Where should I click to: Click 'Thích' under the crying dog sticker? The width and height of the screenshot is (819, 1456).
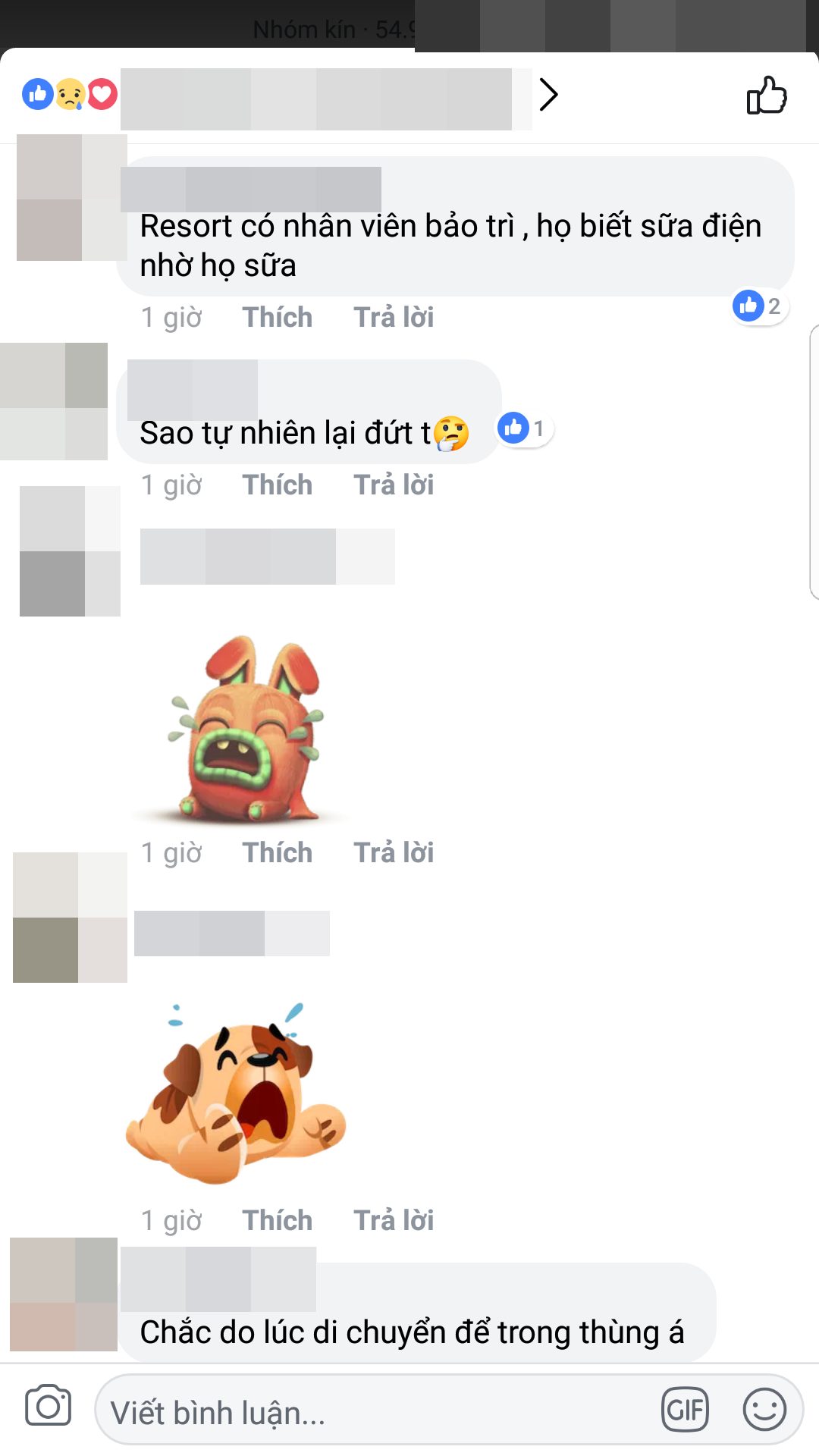278,1220
